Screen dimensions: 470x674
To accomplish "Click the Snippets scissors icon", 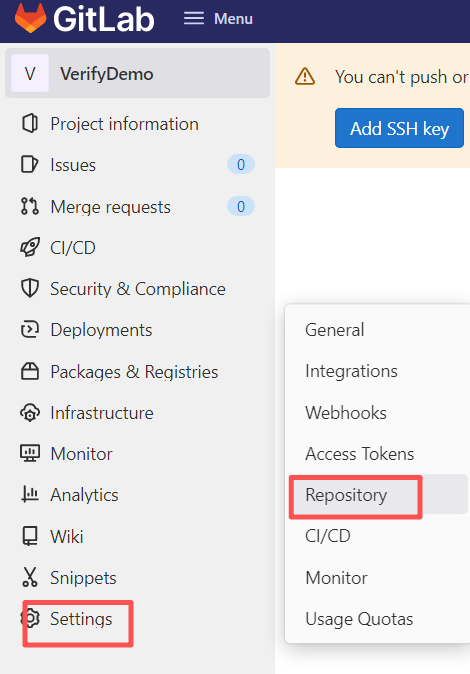I will click(30, 577).
